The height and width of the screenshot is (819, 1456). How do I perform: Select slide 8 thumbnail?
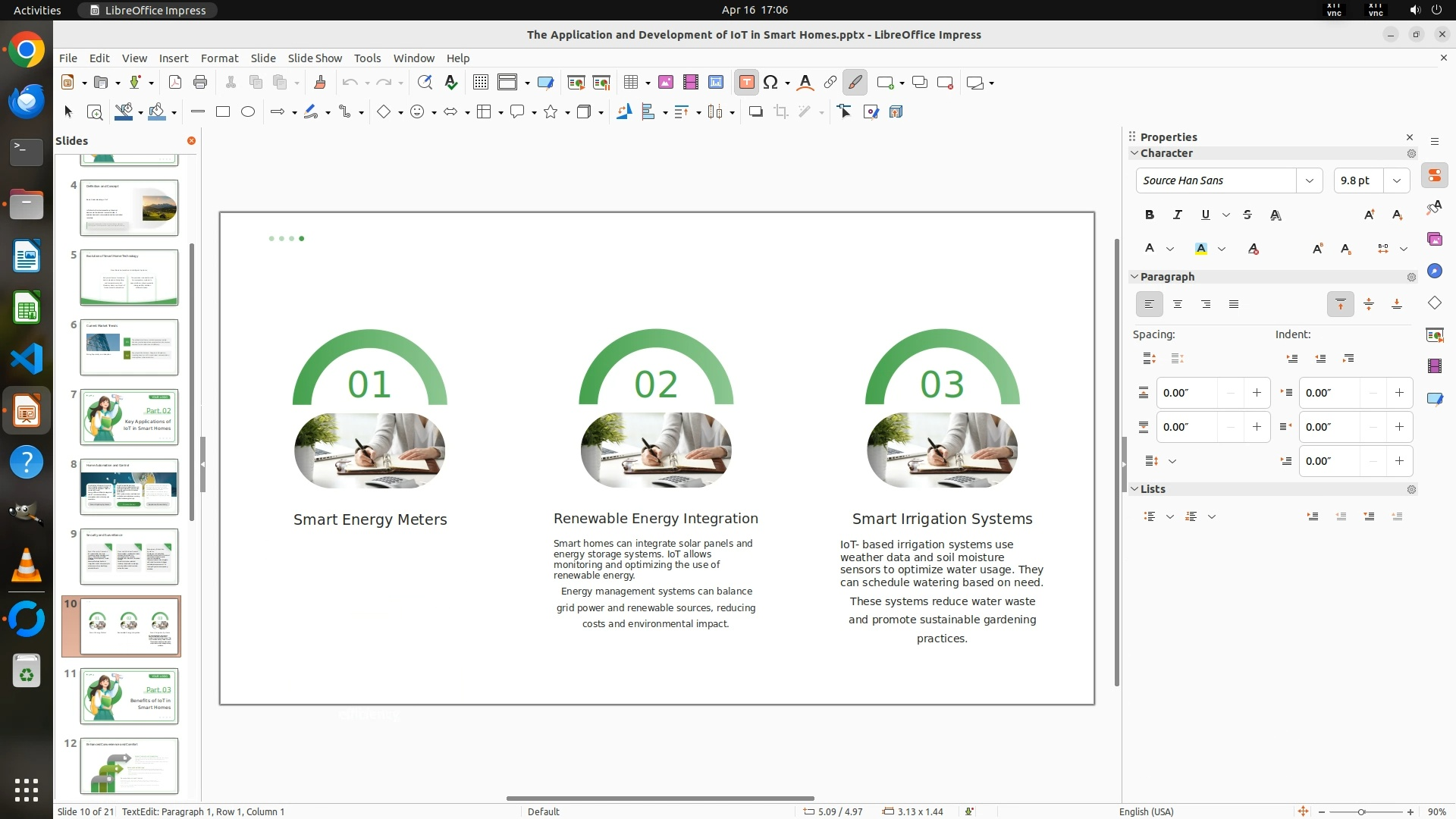[129, 487]
